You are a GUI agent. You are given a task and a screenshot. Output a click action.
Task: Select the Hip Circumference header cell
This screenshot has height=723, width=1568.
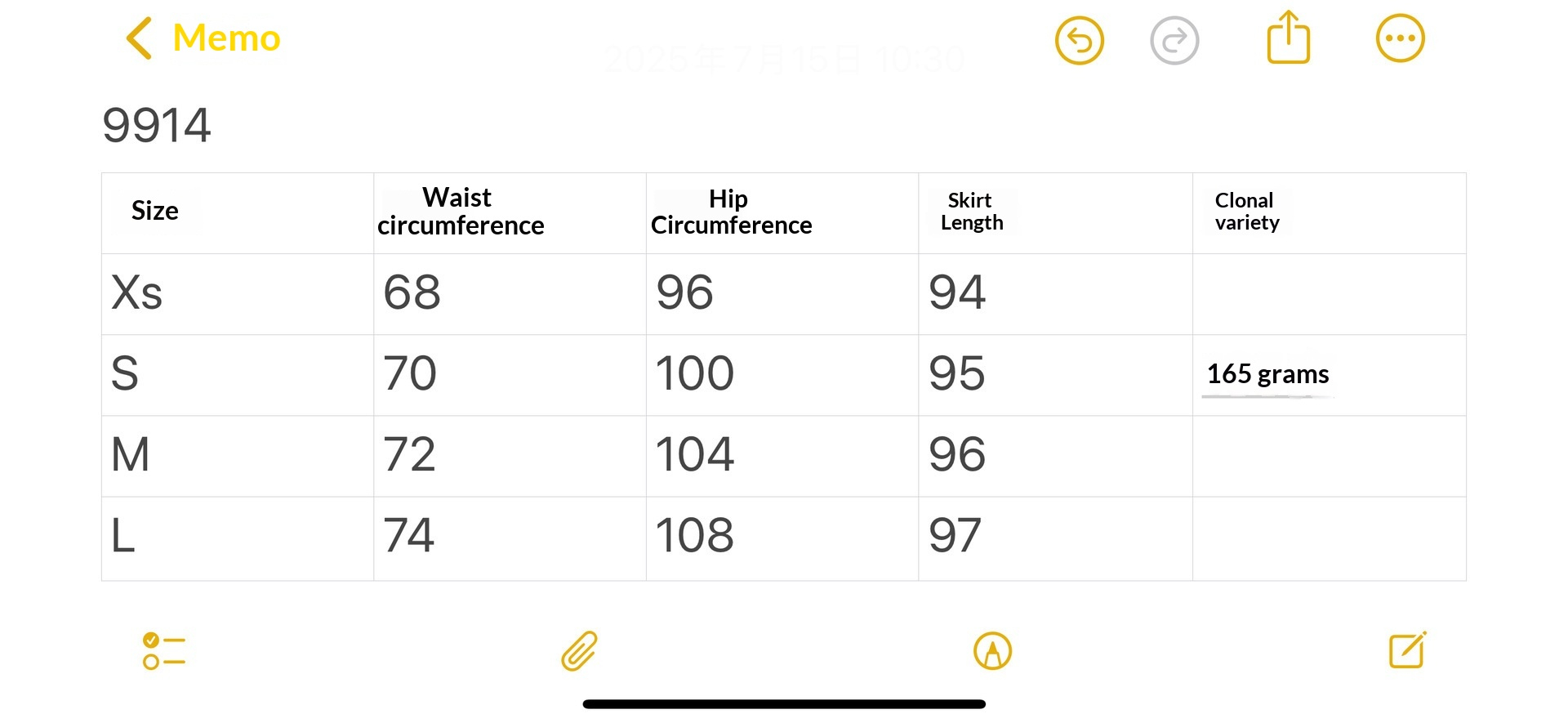click(x=731, y=212)
